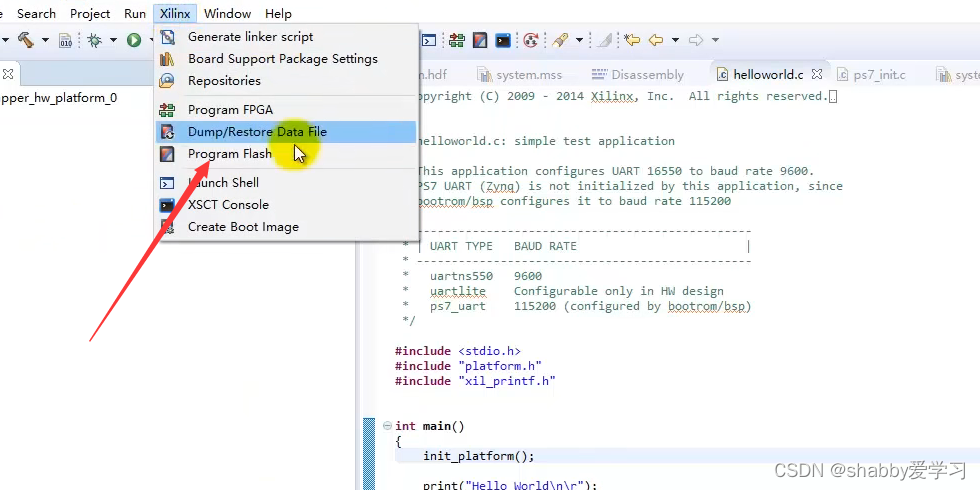The height and width of the screenshot is (490, 980).
Task: Click the #include "xil_printf.h" line
Action: click(x=476, y=381)
